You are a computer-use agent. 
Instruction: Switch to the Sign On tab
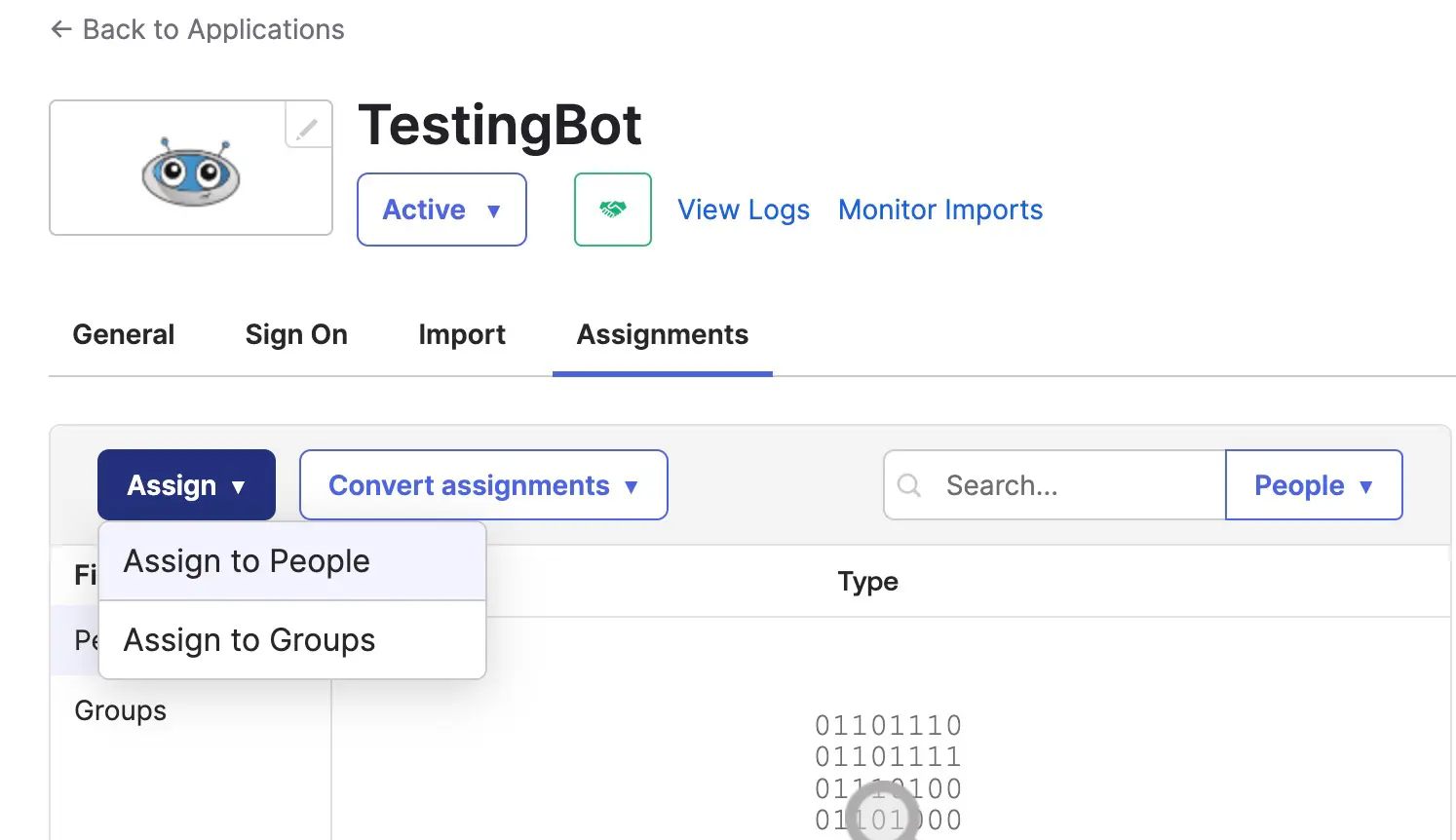coord(296,334)
